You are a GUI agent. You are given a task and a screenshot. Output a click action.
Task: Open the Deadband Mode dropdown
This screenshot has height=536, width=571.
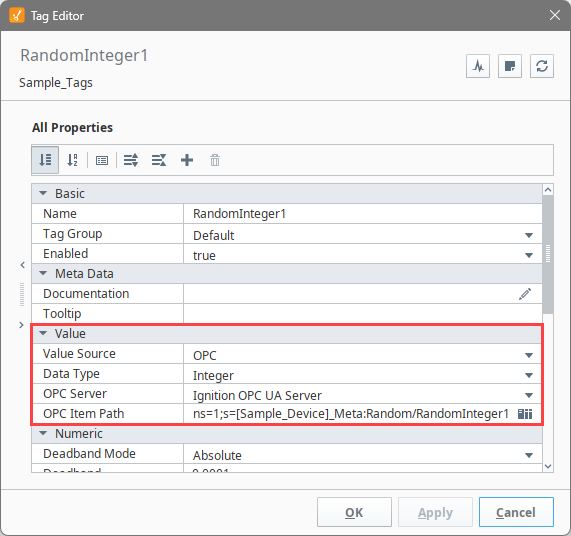pos(529,455)
